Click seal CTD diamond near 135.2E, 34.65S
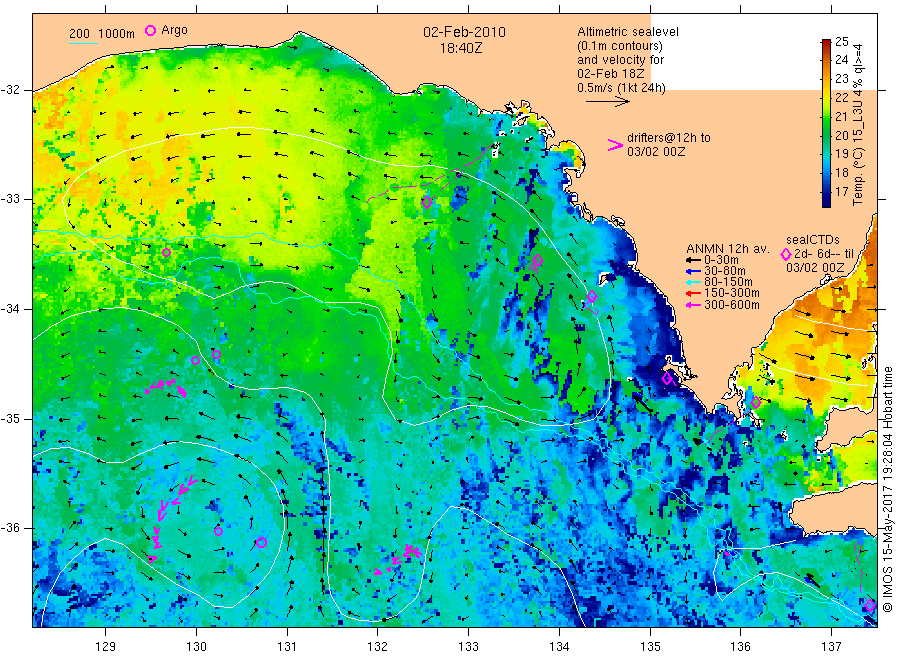The height and width of the screenshot is (660, 900). pos(667,378)
